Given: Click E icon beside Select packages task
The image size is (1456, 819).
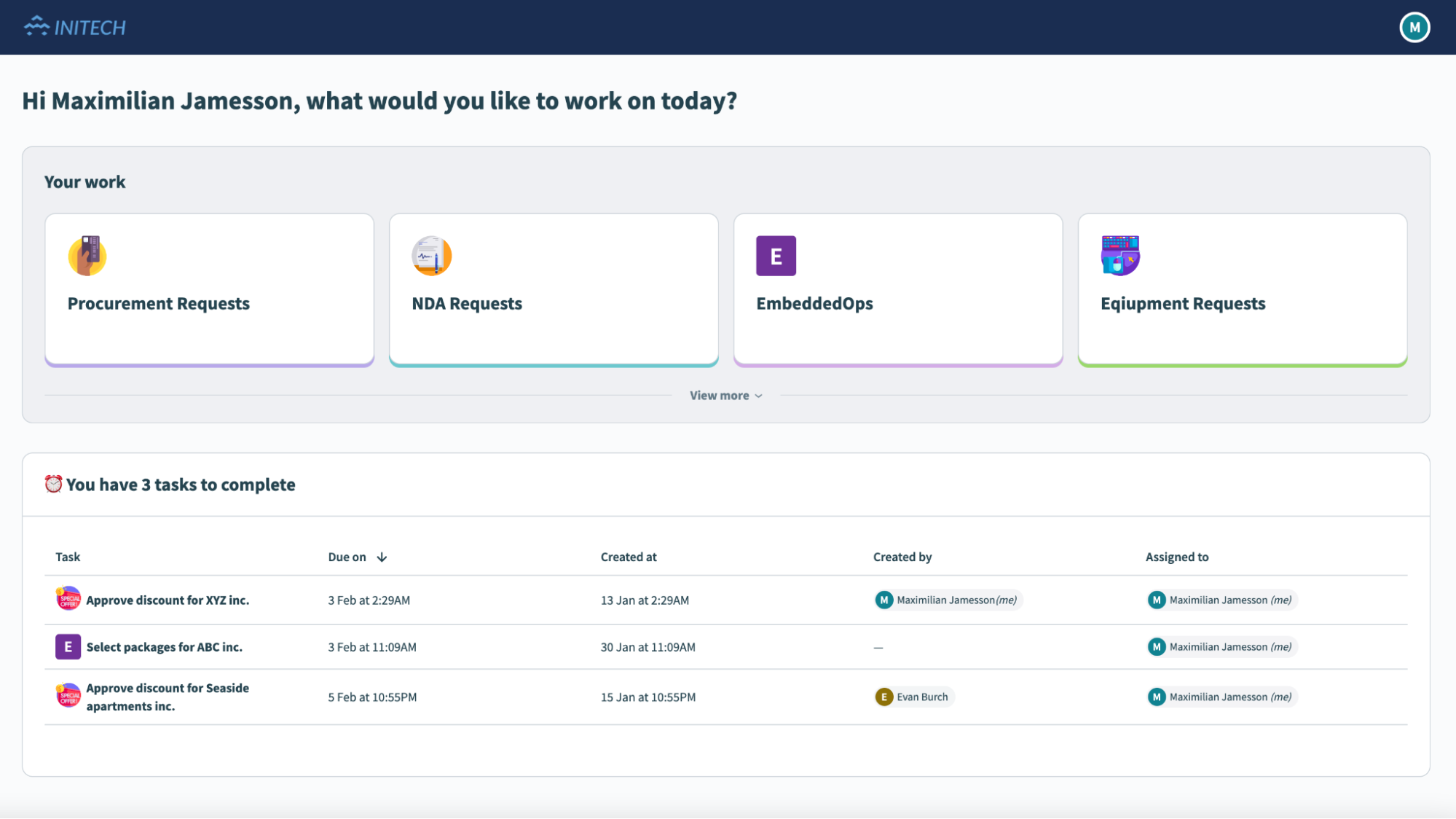Looking at the screenshot, I should (x=68, y=646).
